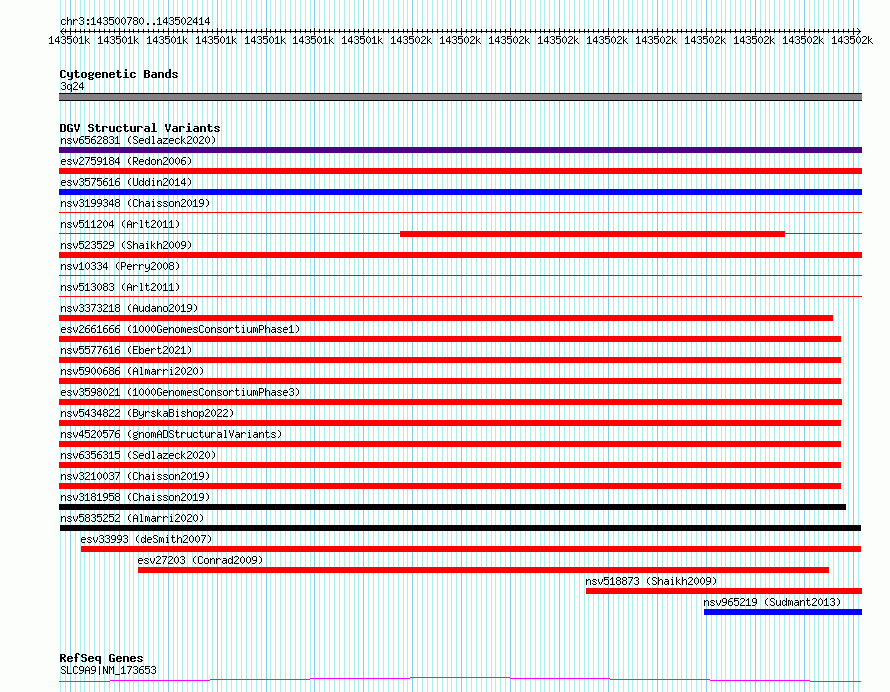Viewport: 890px width, 692px height.
Task: Click the chr3:143500780..143502414 region label
Action: (135, 21)
